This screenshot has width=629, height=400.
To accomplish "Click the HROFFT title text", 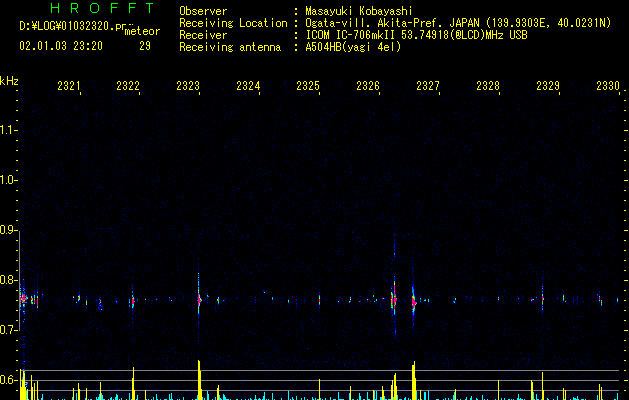I will pyautogui.click(x=103, y=8).
